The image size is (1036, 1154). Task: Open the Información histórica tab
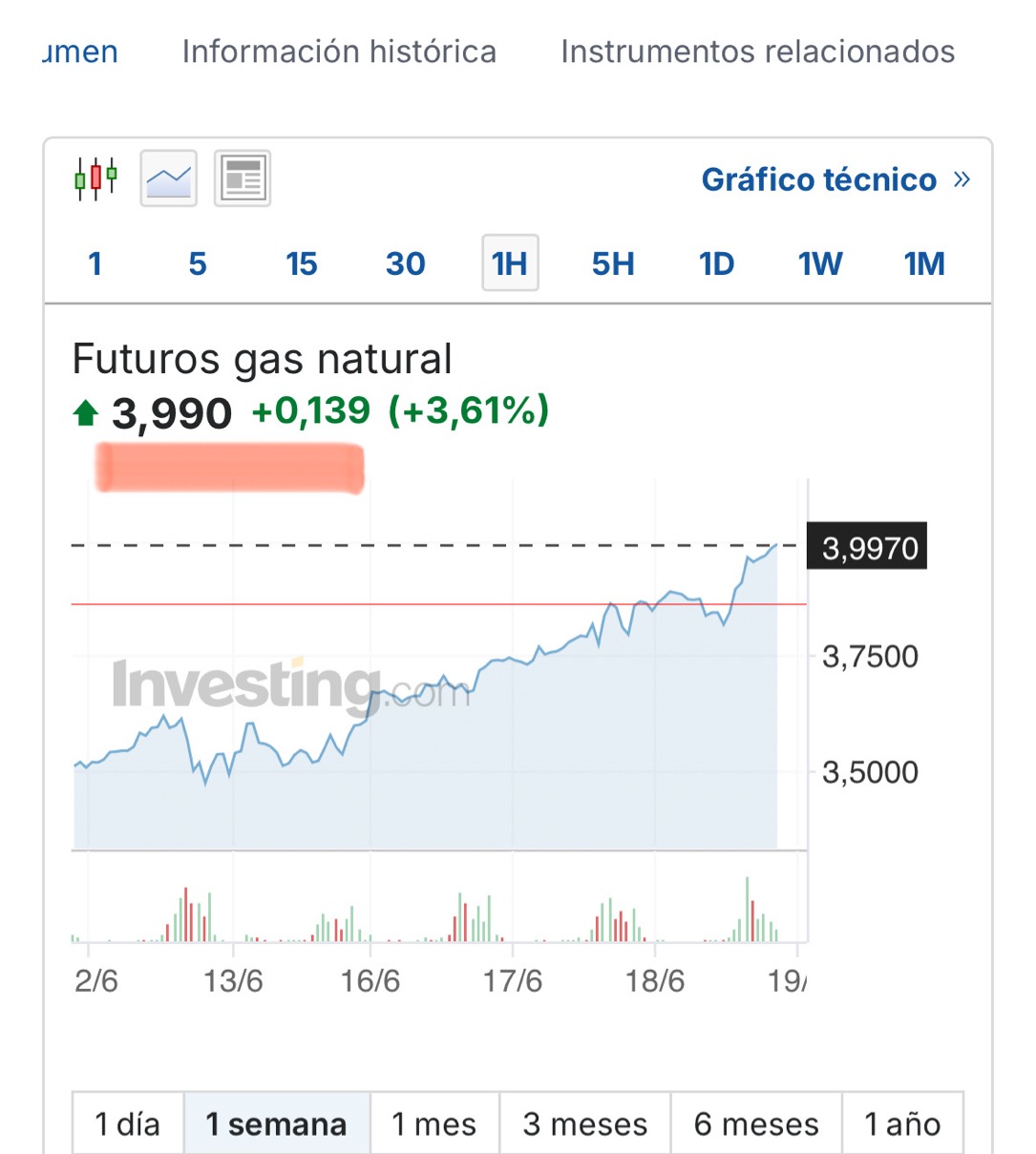339,52
